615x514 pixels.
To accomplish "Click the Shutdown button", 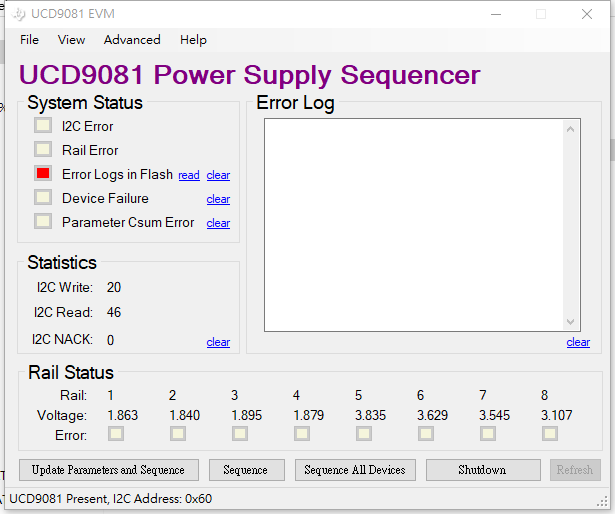I will point(483,470).
